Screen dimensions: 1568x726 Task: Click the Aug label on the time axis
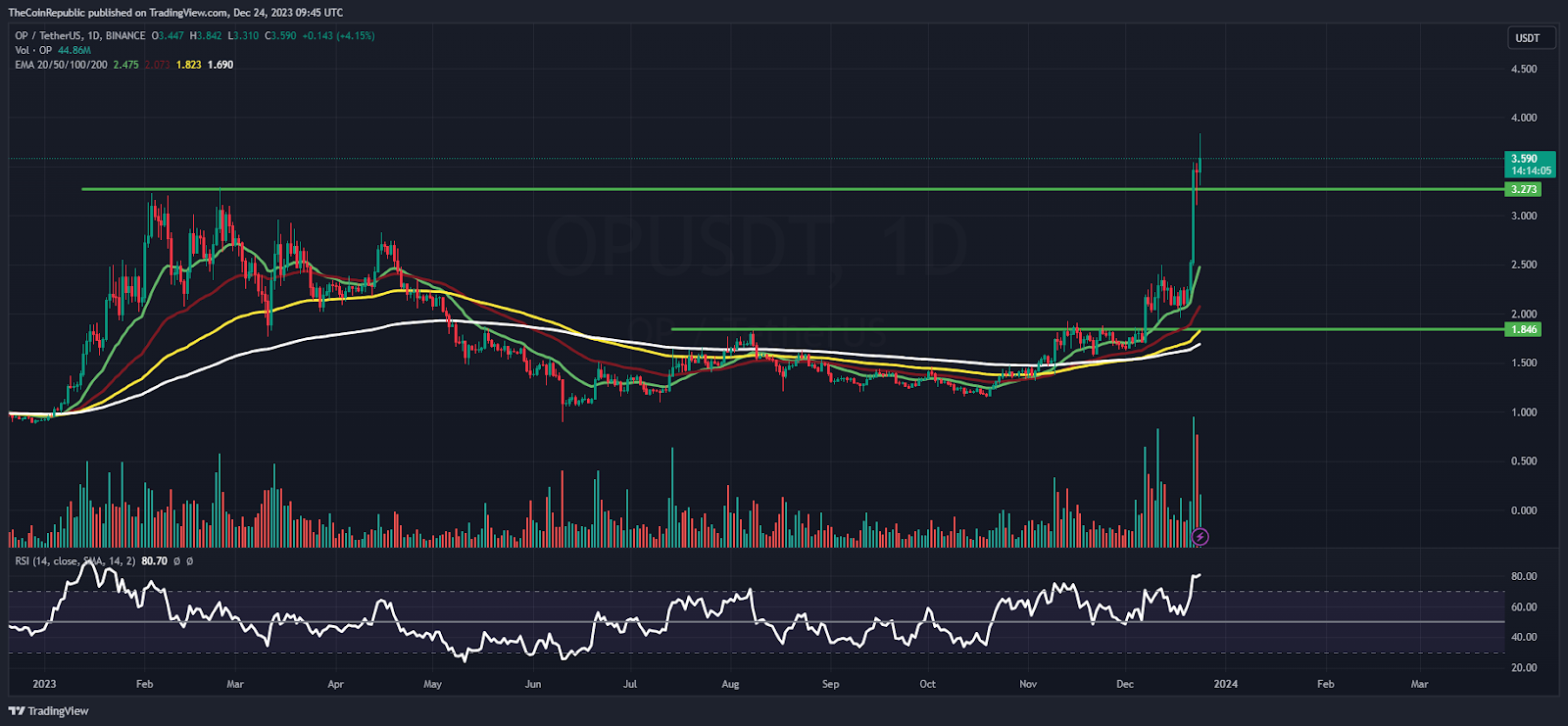click(x=730, y=684)
